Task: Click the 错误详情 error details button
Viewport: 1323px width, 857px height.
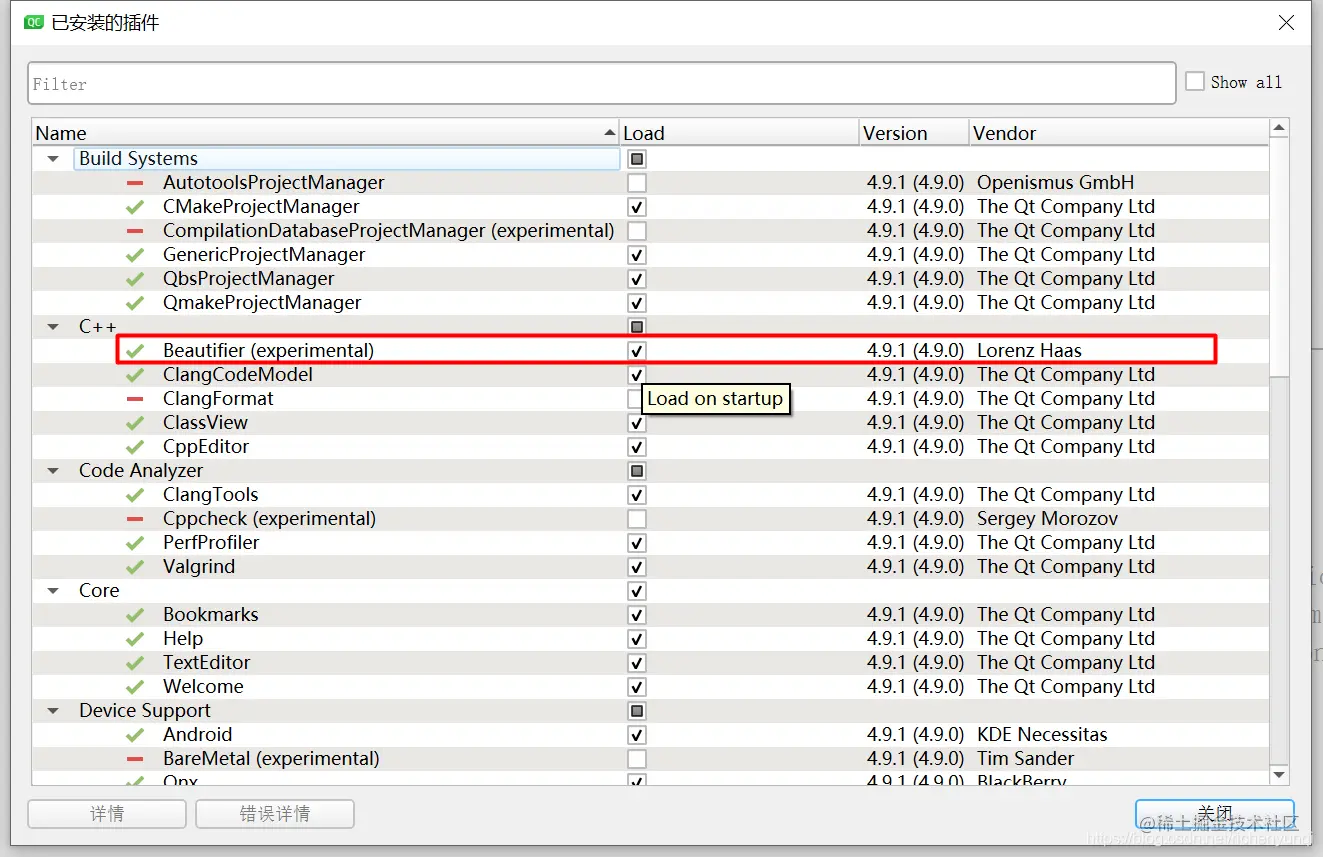Action: (275, 814)
